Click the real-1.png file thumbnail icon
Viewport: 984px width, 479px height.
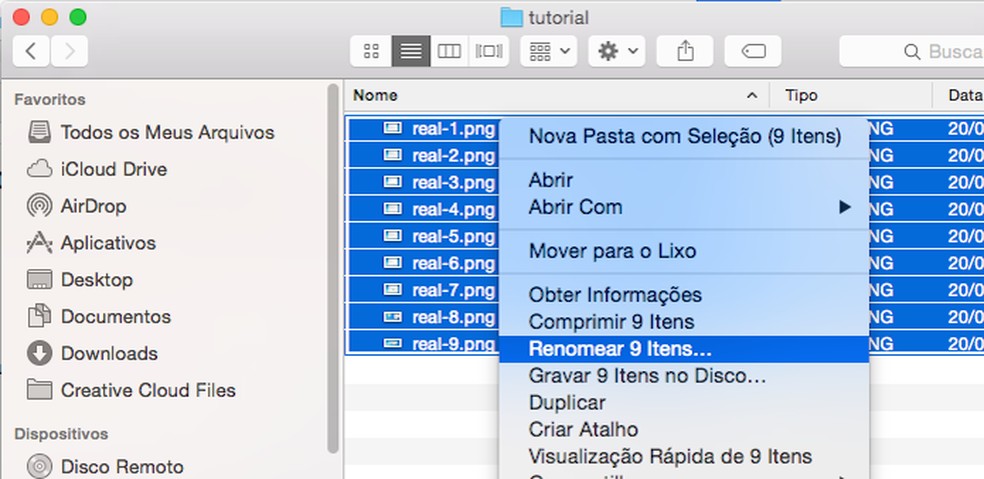[392, 129]
